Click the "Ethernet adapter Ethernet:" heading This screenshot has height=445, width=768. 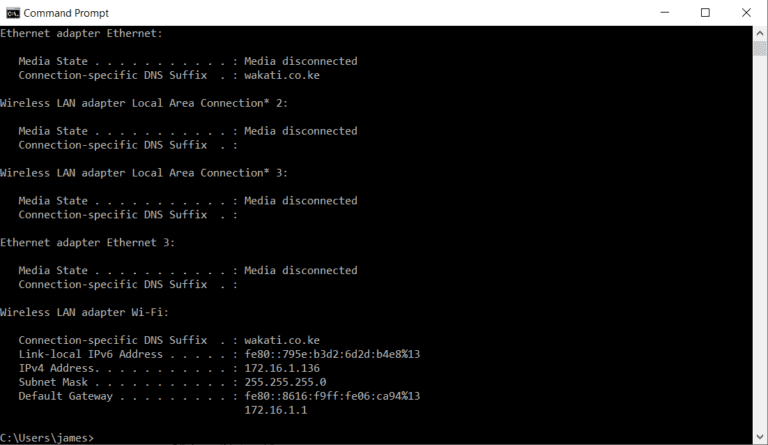click(81, 33)
